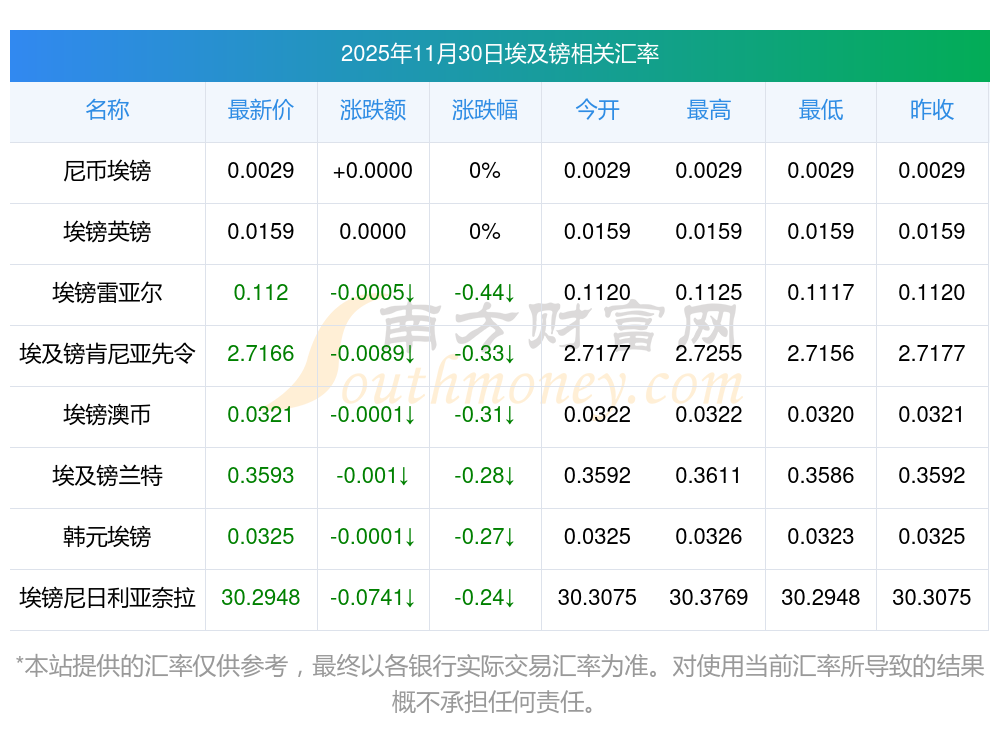Select the 涨跌幅 column header

point(485,110)
